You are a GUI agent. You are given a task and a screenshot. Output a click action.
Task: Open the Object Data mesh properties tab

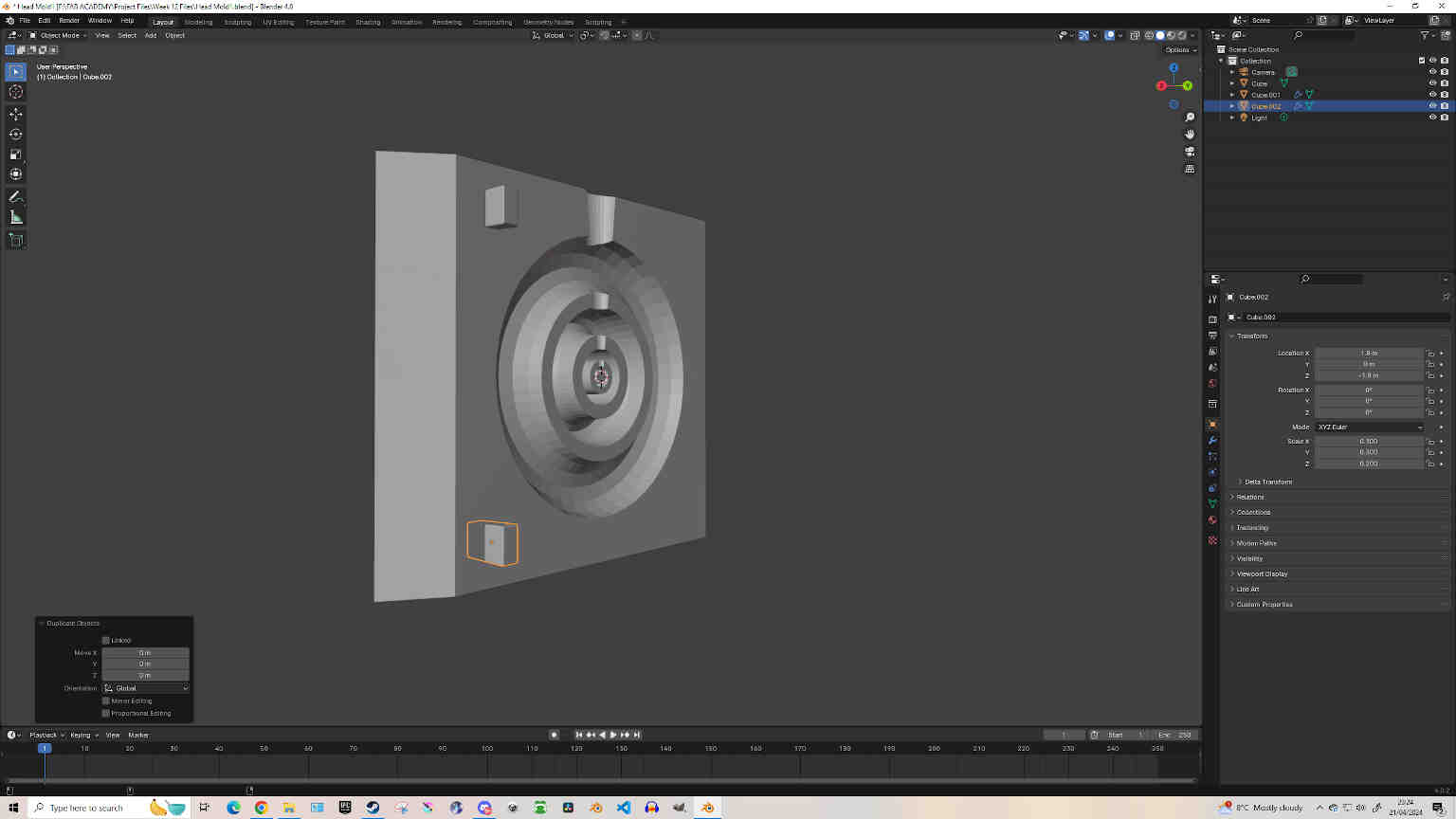[x=1212, y=503]
